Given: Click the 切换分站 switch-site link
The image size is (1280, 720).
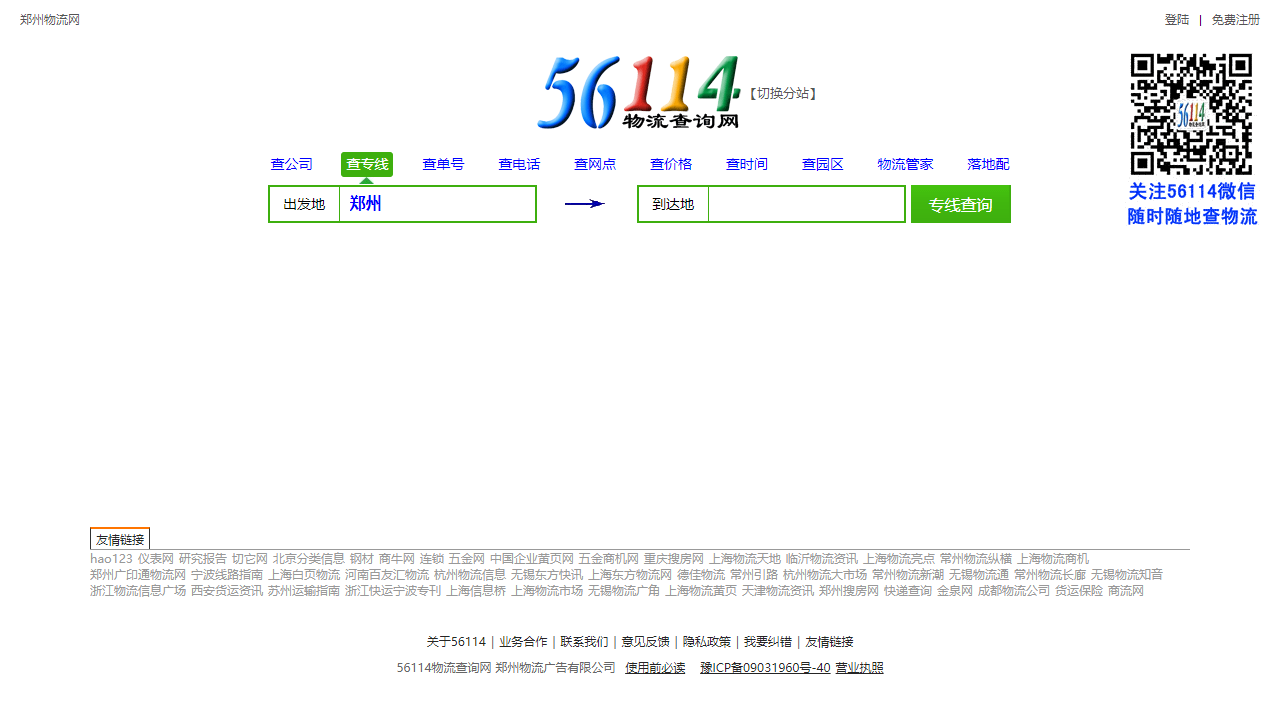Looking at the screenshot, I should (783, 93).
